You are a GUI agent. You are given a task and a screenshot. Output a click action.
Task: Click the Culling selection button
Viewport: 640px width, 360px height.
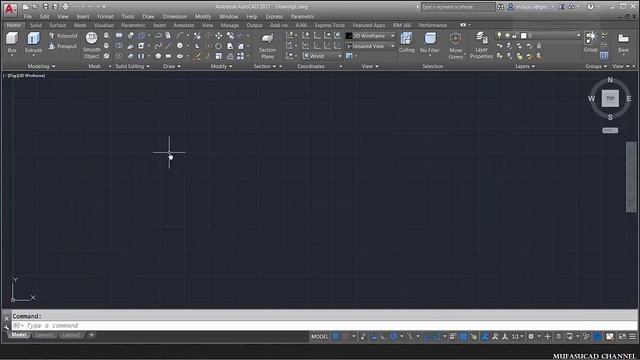[407, 43]
